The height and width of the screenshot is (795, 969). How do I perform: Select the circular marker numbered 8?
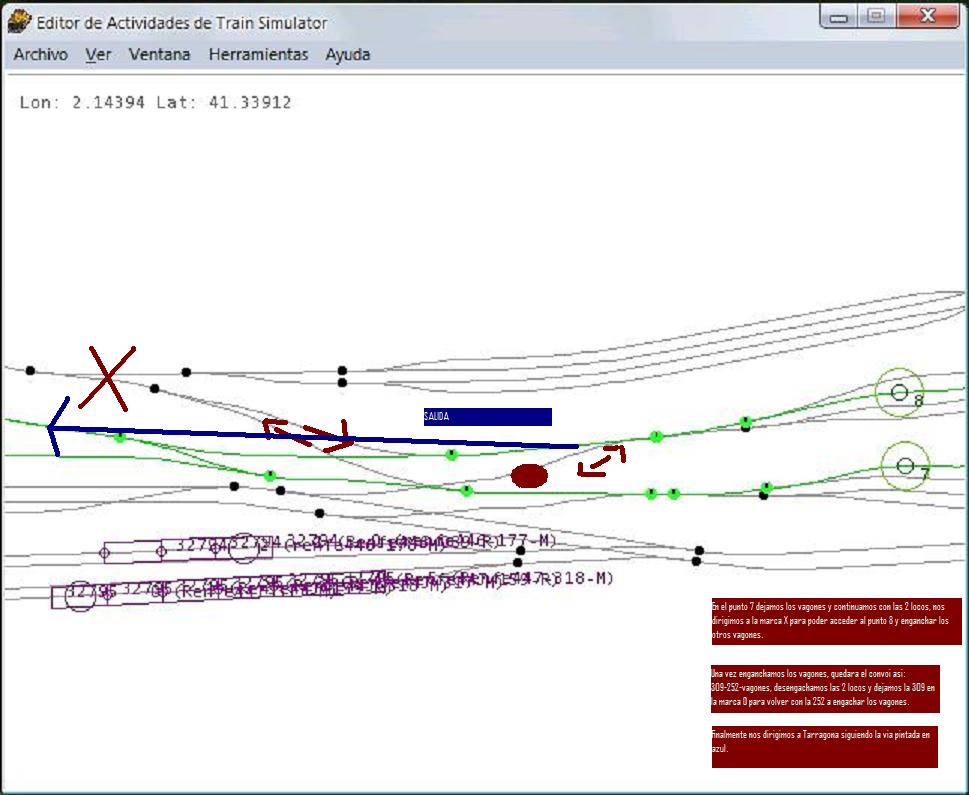[899, 392]
